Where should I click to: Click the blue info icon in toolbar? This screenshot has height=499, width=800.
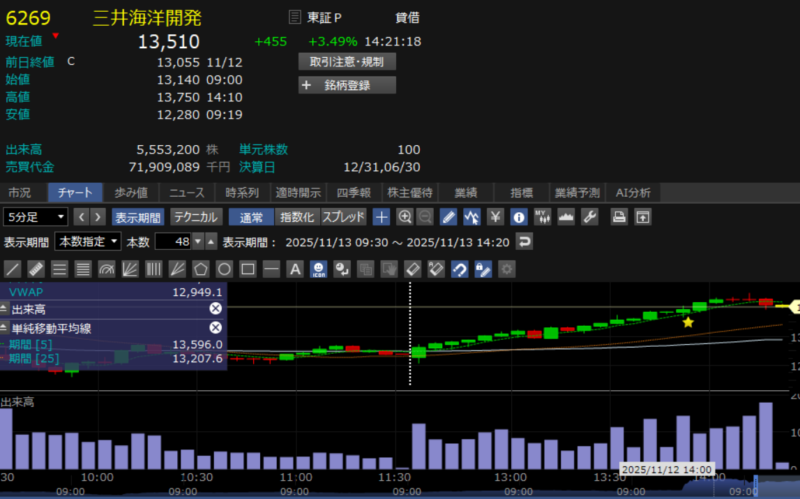(x=518, y=217)
